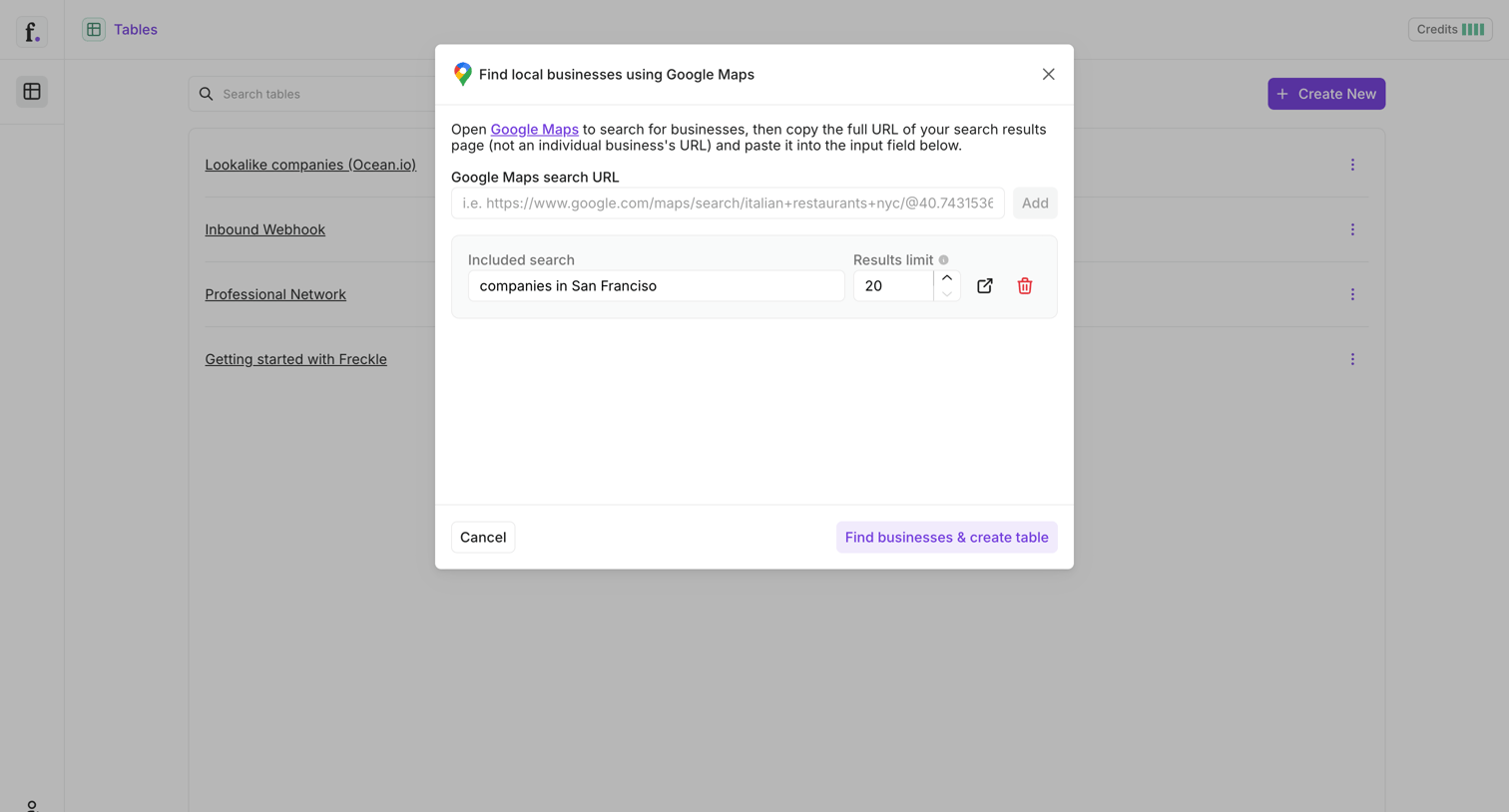
Task: Edit the Included search text field
Action: tap(656, 285)
